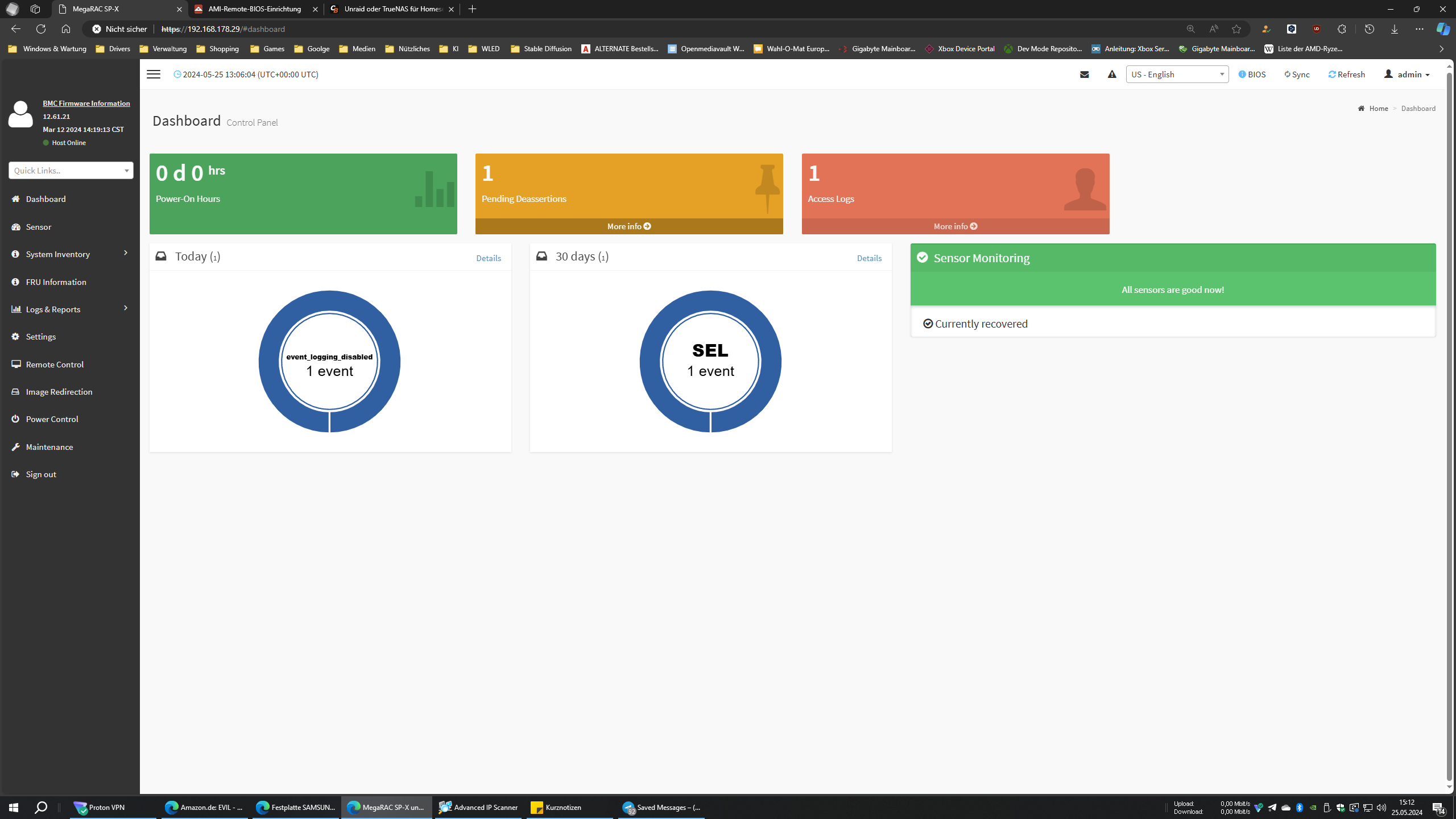The height and width of the screenshot is (819, 1456).
Task: Click the BIOS info button
Action: (x=1252, y=75)
